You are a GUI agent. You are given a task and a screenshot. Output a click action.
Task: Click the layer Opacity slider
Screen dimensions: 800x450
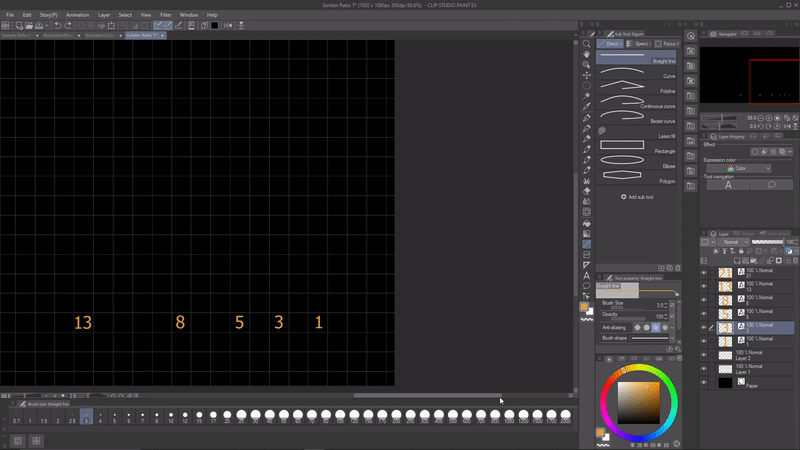[x=767, y=242]
